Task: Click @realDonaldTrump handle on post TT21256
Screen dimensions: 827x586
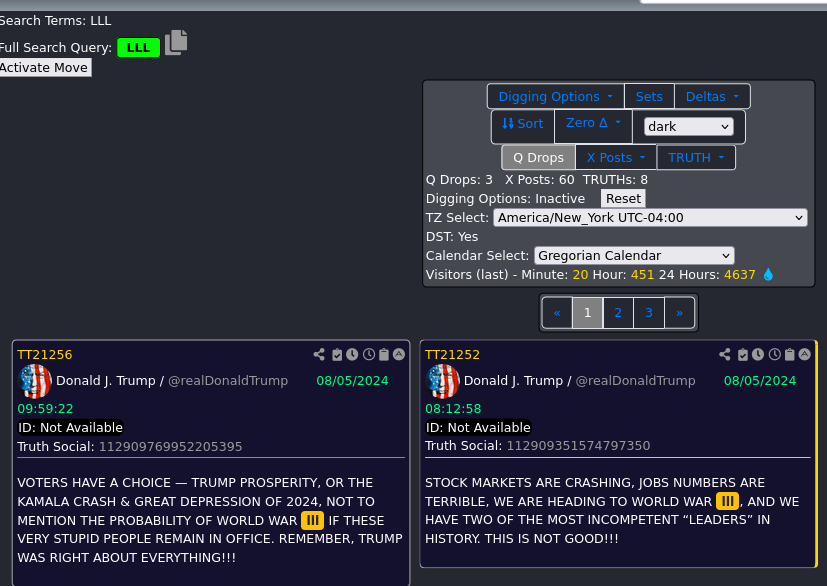Action: click(x=228, y=381)
